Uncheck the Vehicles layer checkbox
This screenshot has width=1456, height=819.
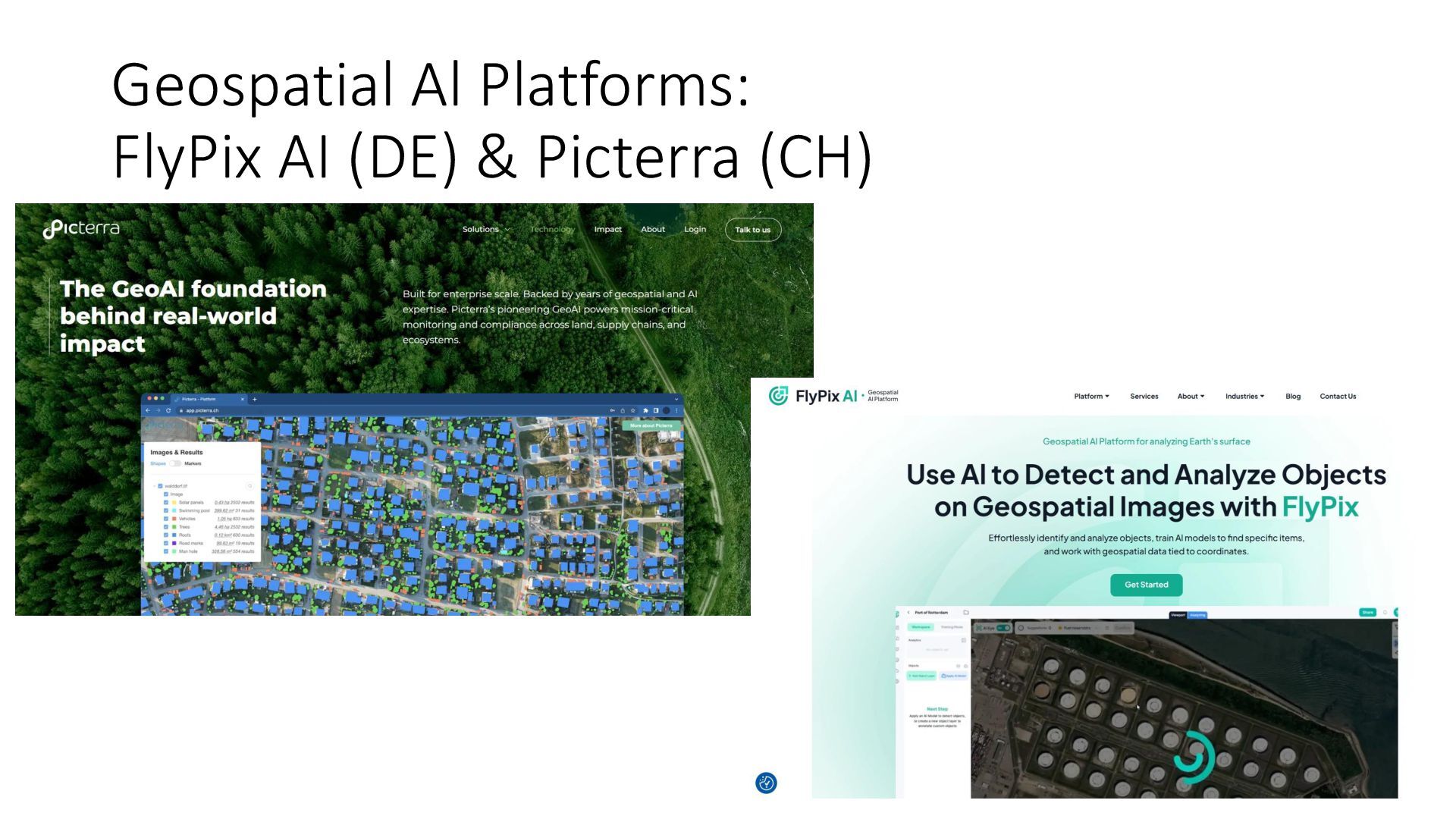click(166, 519)
